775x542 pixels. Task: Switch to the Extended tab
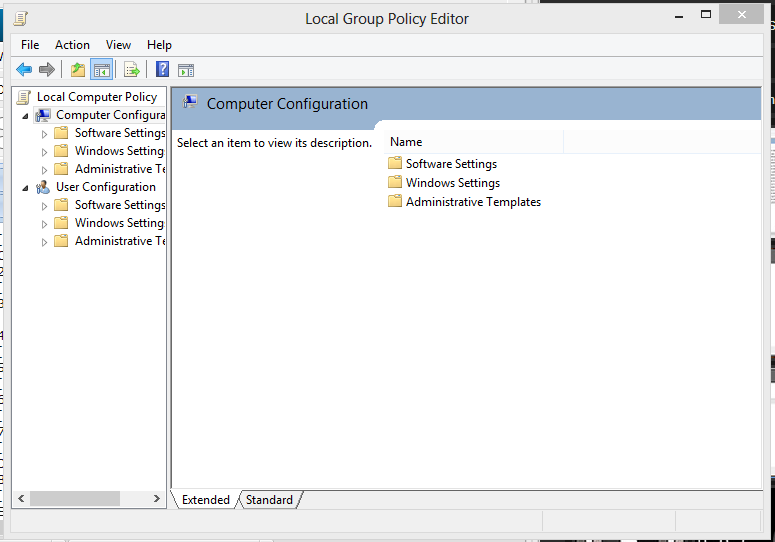(206, 500)
